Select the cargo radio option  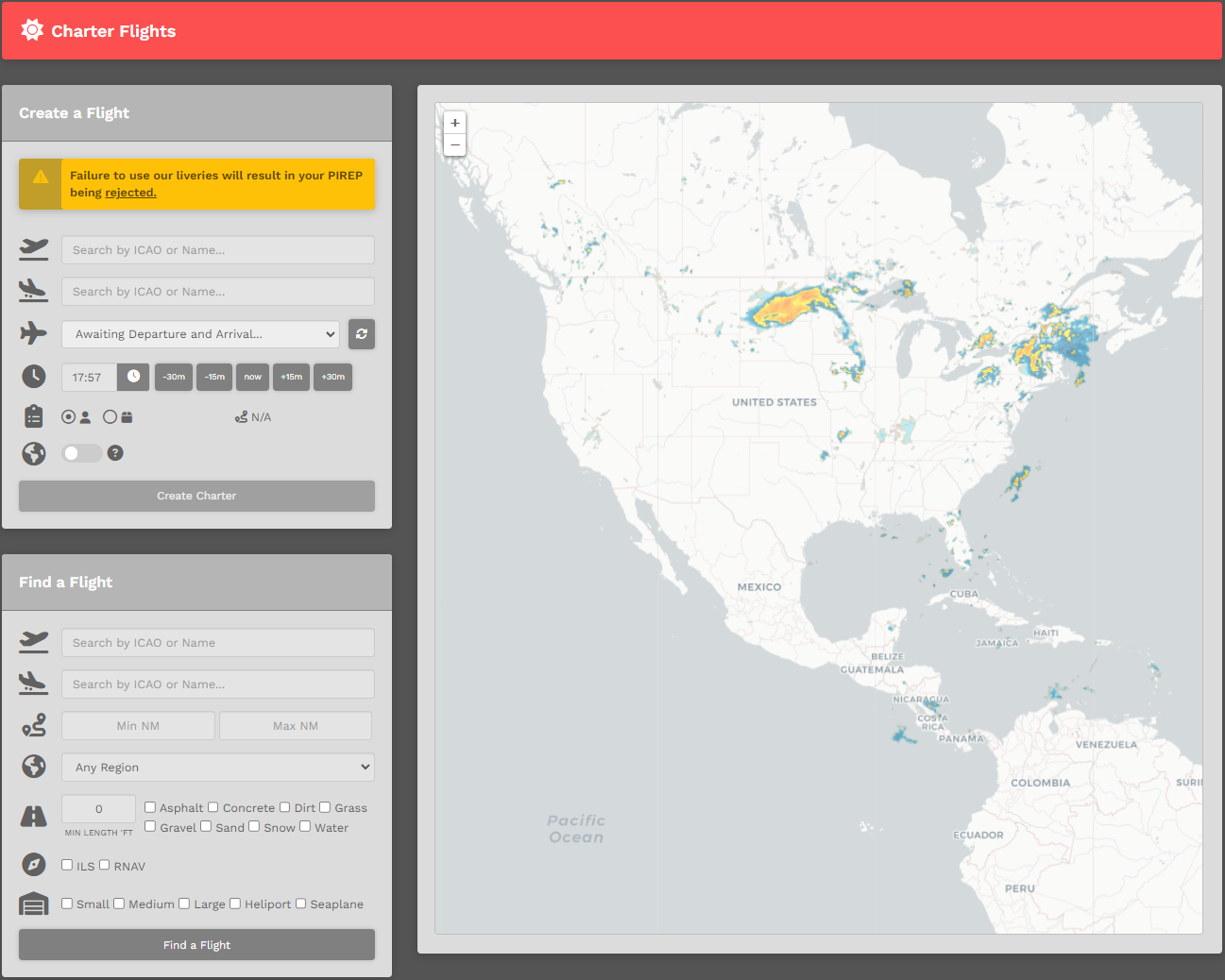(x=111, y=416)
